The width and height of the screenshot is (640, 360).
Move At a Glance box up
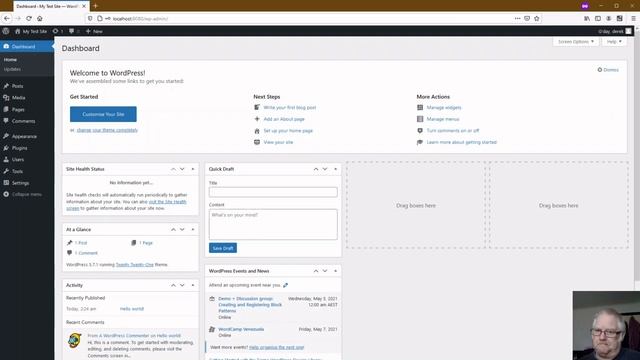click(173, 230)
